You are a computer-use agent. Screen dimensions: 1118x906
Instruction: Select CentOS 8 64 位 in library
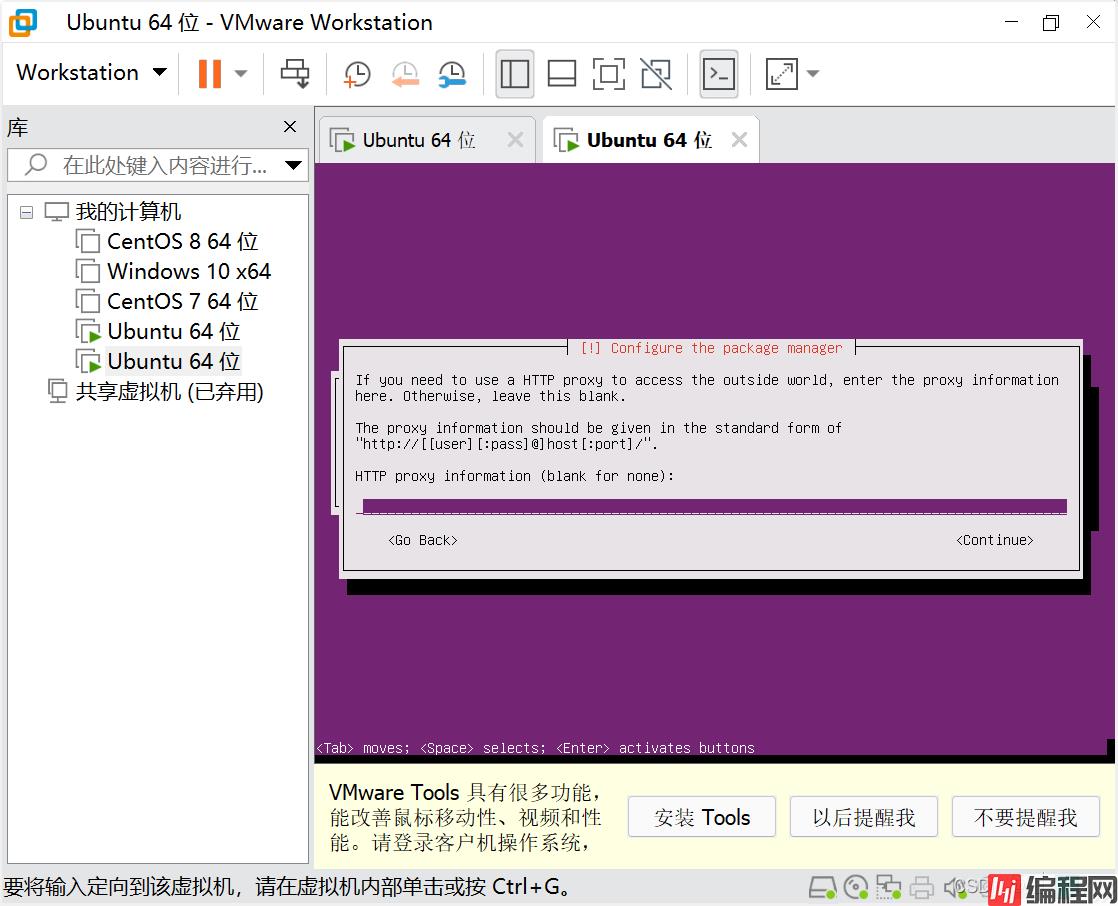click(x=182, y=242)
